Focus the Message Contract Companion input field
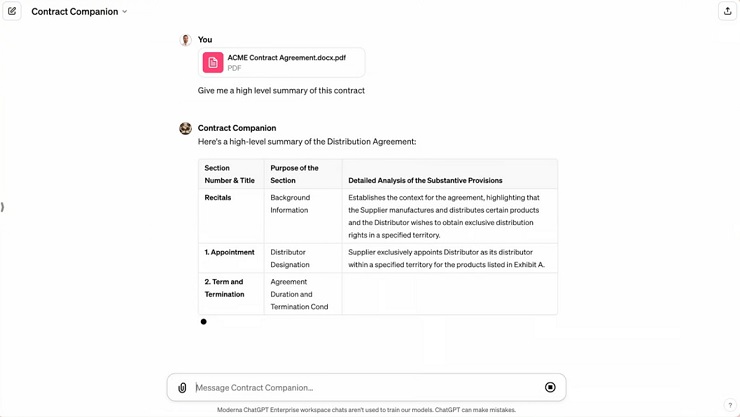This screenshot has height=417, width=740. 366,388
